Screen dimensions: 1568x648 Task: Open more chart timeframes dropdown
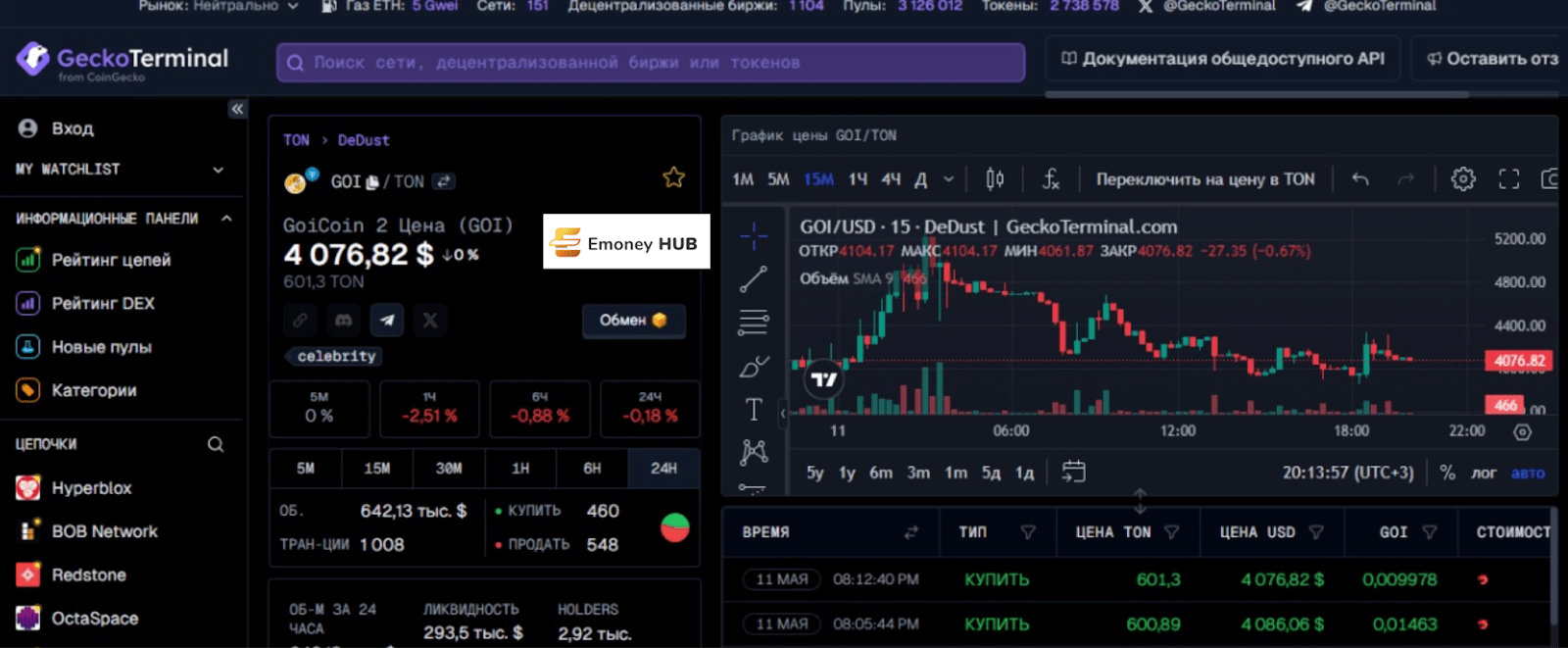(949, 179)
